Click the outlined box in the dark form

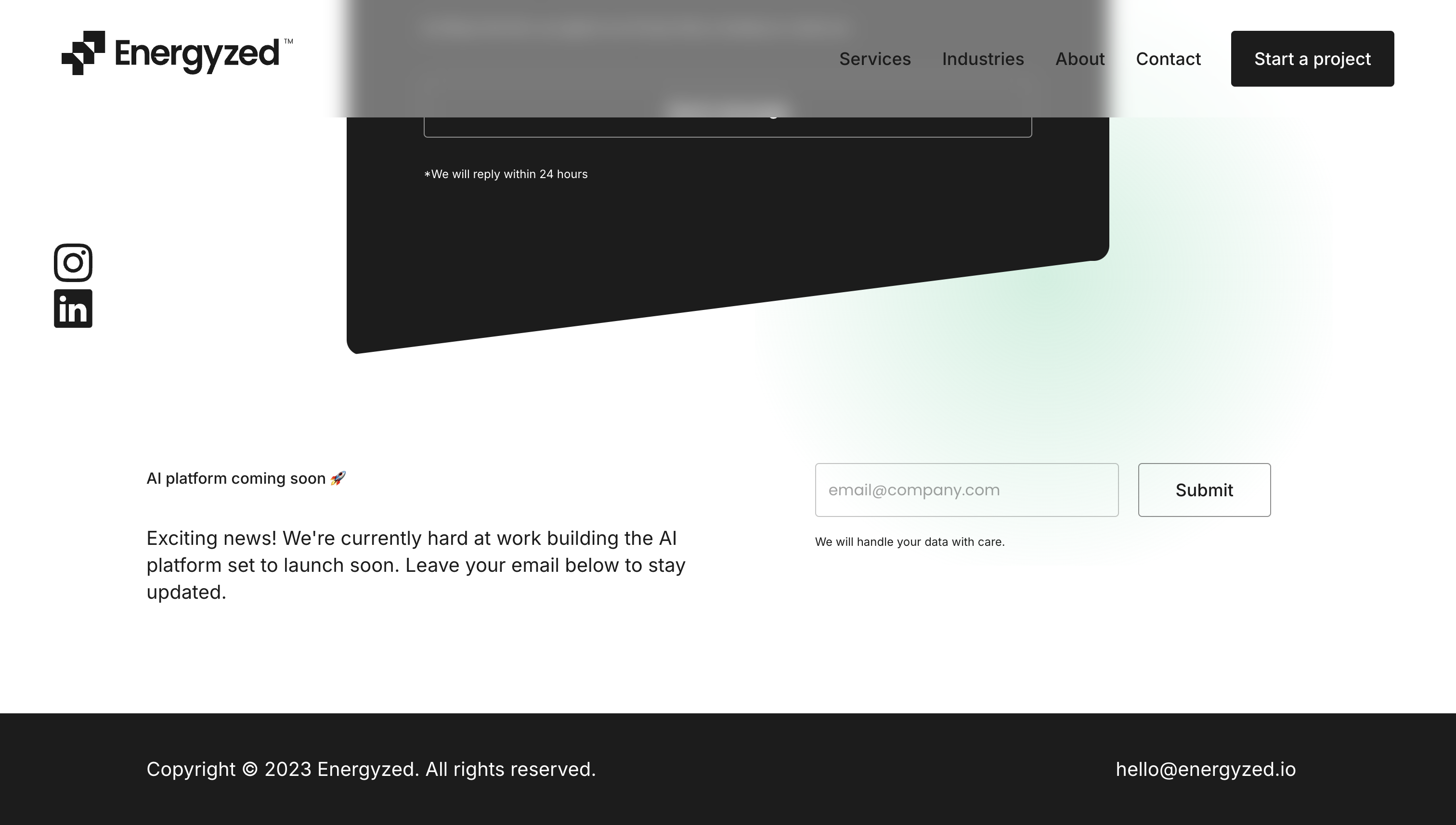point(727,128)
